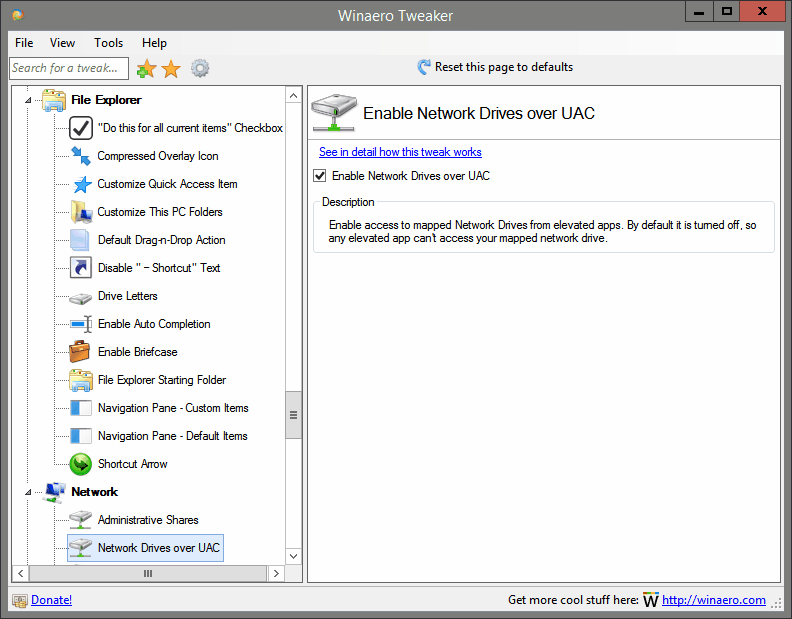Image resolution: width=792 pixels, height=619 pixels.
Task: Open settings via the gear icon
Action: [200, 68]
